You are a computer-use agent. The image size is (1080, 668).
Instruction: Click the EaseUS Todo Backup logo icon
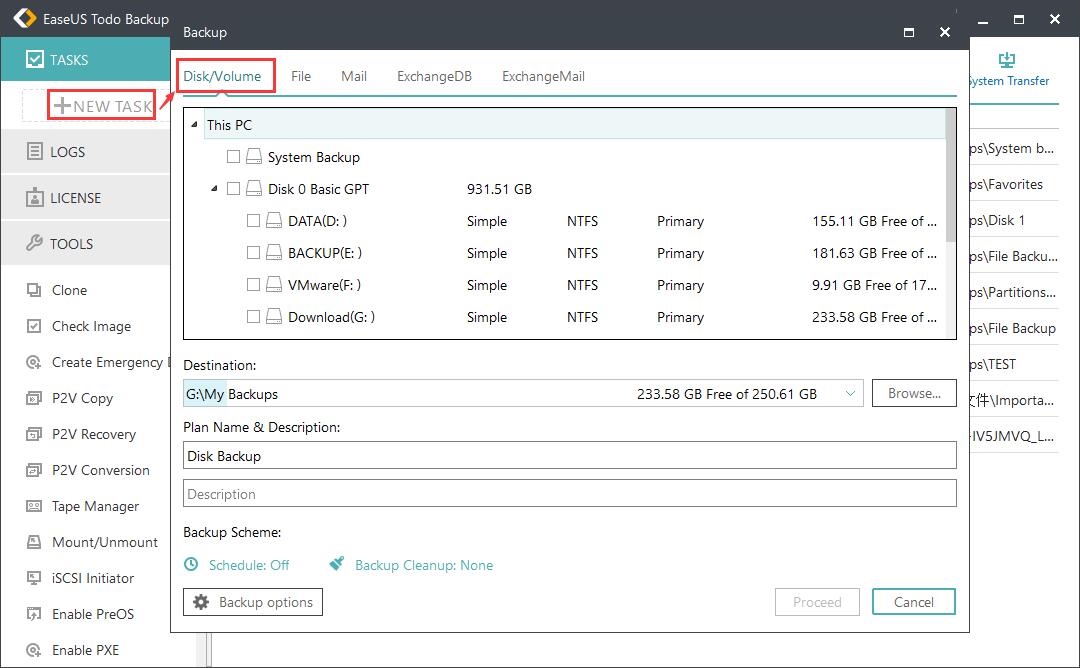tap(25, 19)
